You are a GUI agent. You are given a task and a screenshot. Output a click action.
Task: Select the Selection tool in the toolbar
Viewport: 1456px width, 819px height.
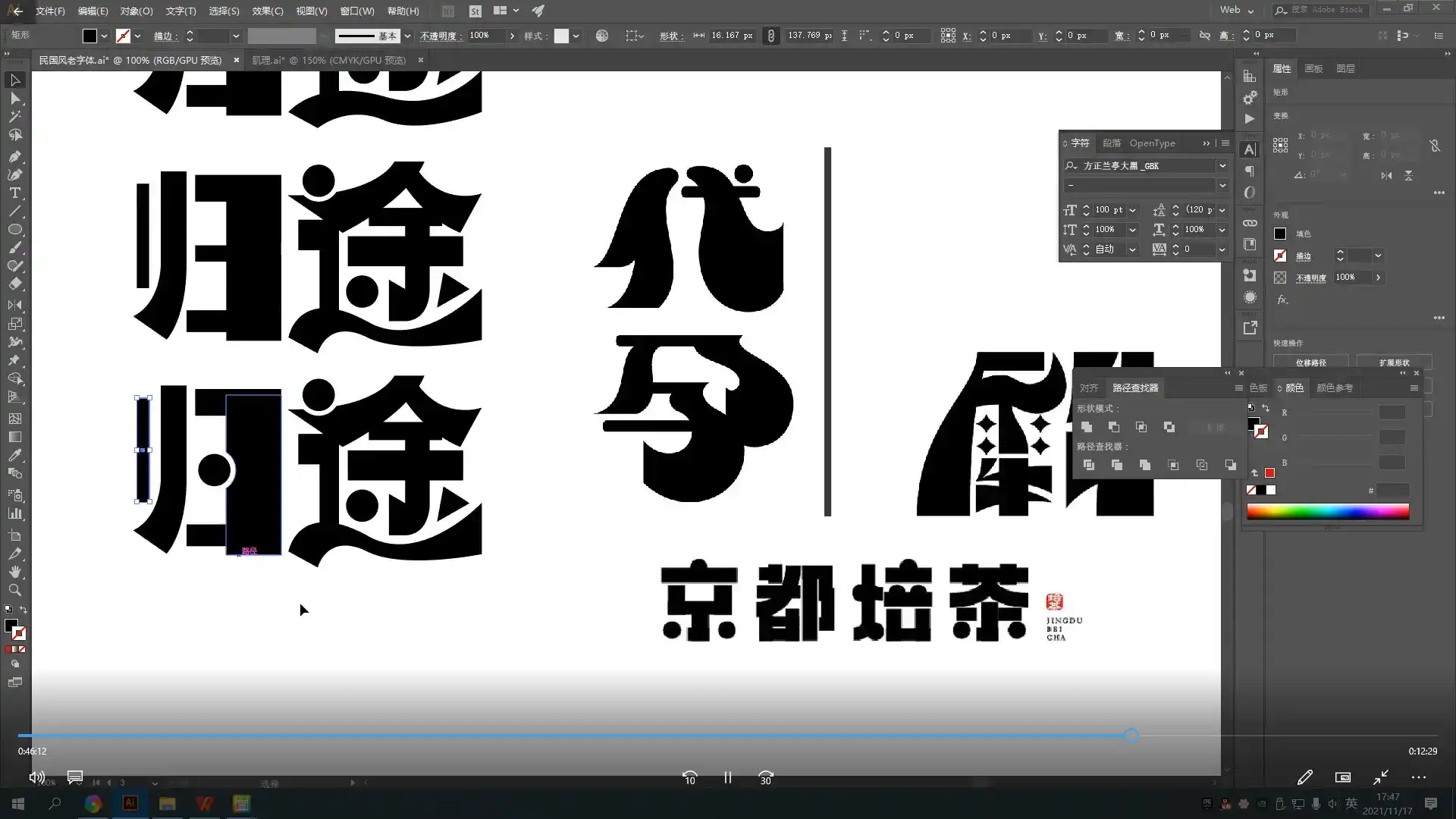click(15, 80)
